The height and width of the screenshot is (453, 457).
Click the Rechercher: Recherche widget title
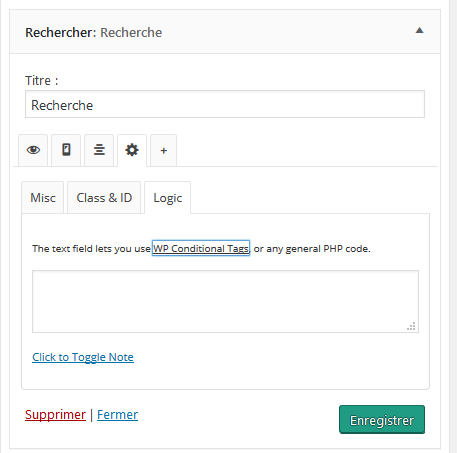click(x=94, y=33)
